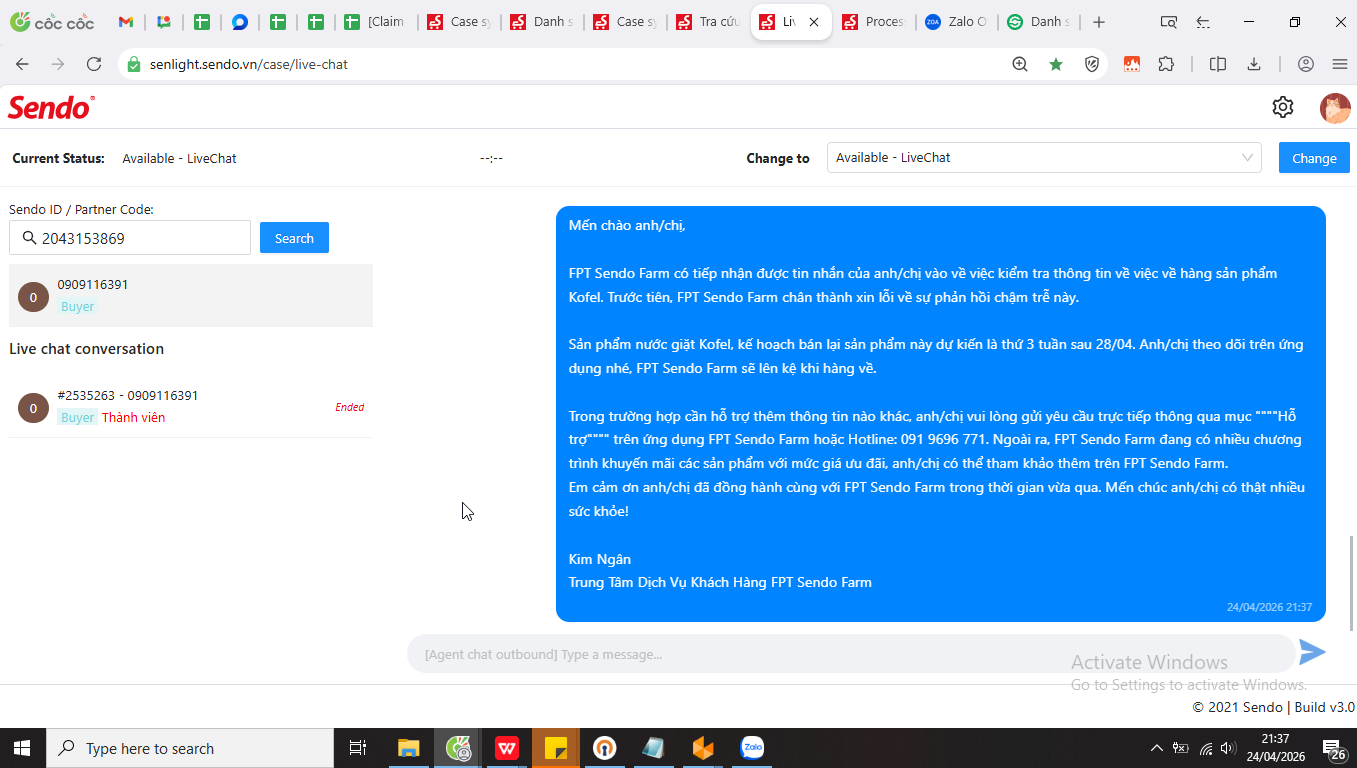
Task: Expand the 'Change to' status dropdown
Action: coord(1044,158)
